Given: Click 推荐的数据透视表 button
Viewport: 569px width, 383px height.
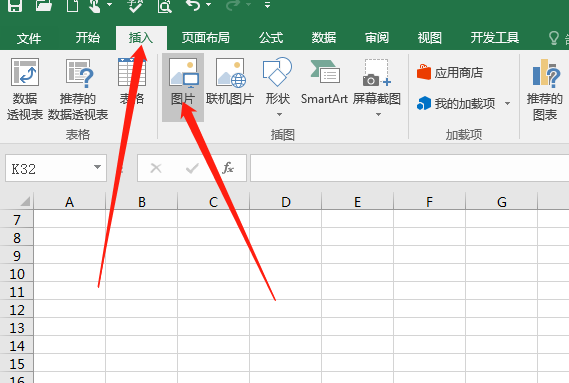Looking at the screenshot, I should point(78,89).
